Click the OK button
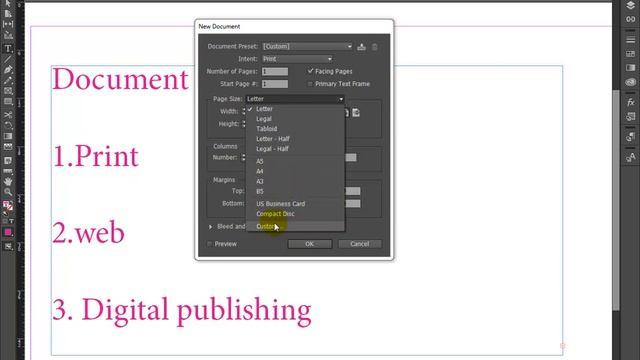 point(310,244)
